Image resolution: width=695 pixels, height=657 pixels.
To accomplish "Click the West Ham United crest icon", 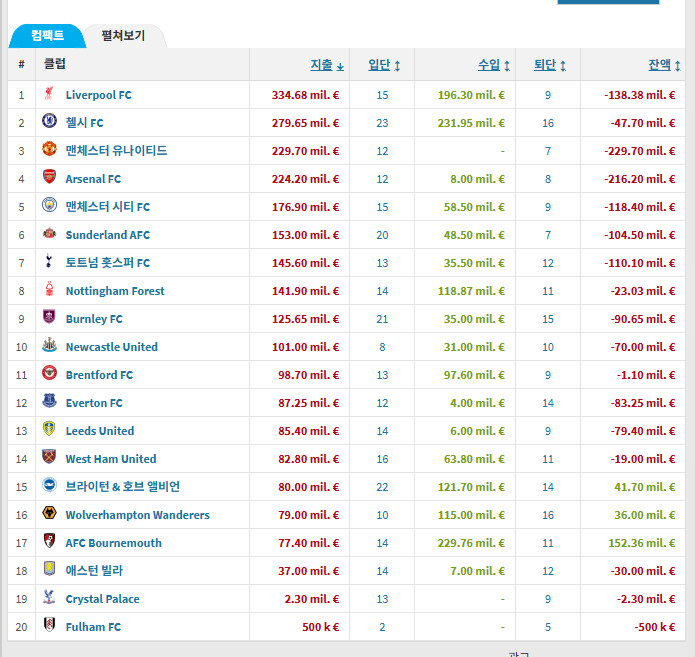I will coord(49,457).
